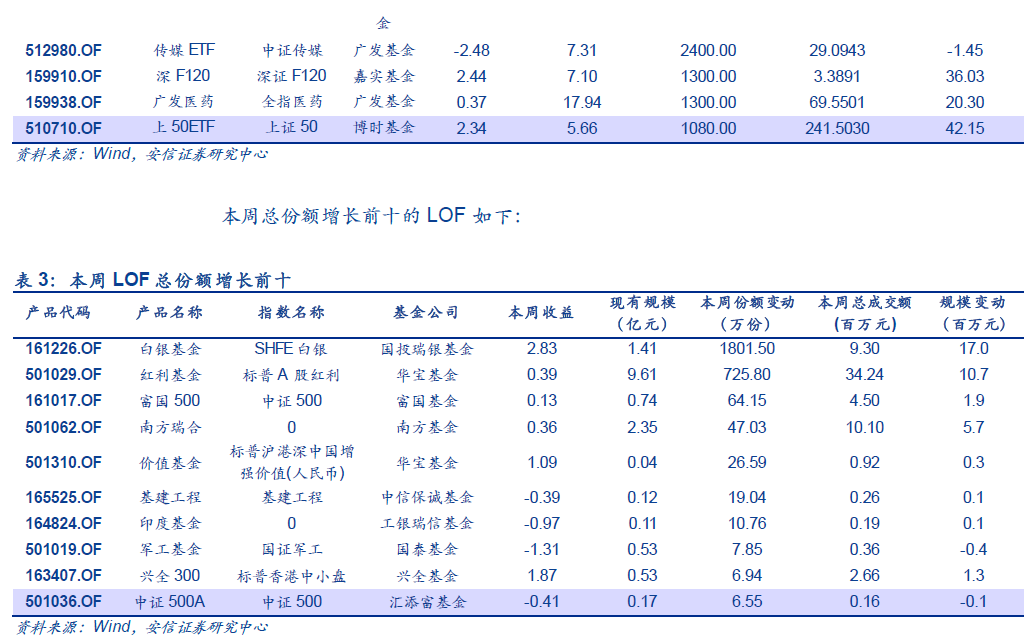Click LOF code 161017.OF
Screen dimensions: 1030x639
63,401
